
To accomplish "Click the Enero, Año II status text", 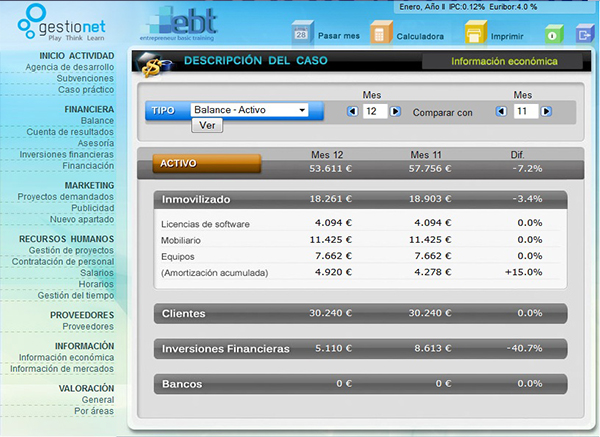I will (422, 7).
